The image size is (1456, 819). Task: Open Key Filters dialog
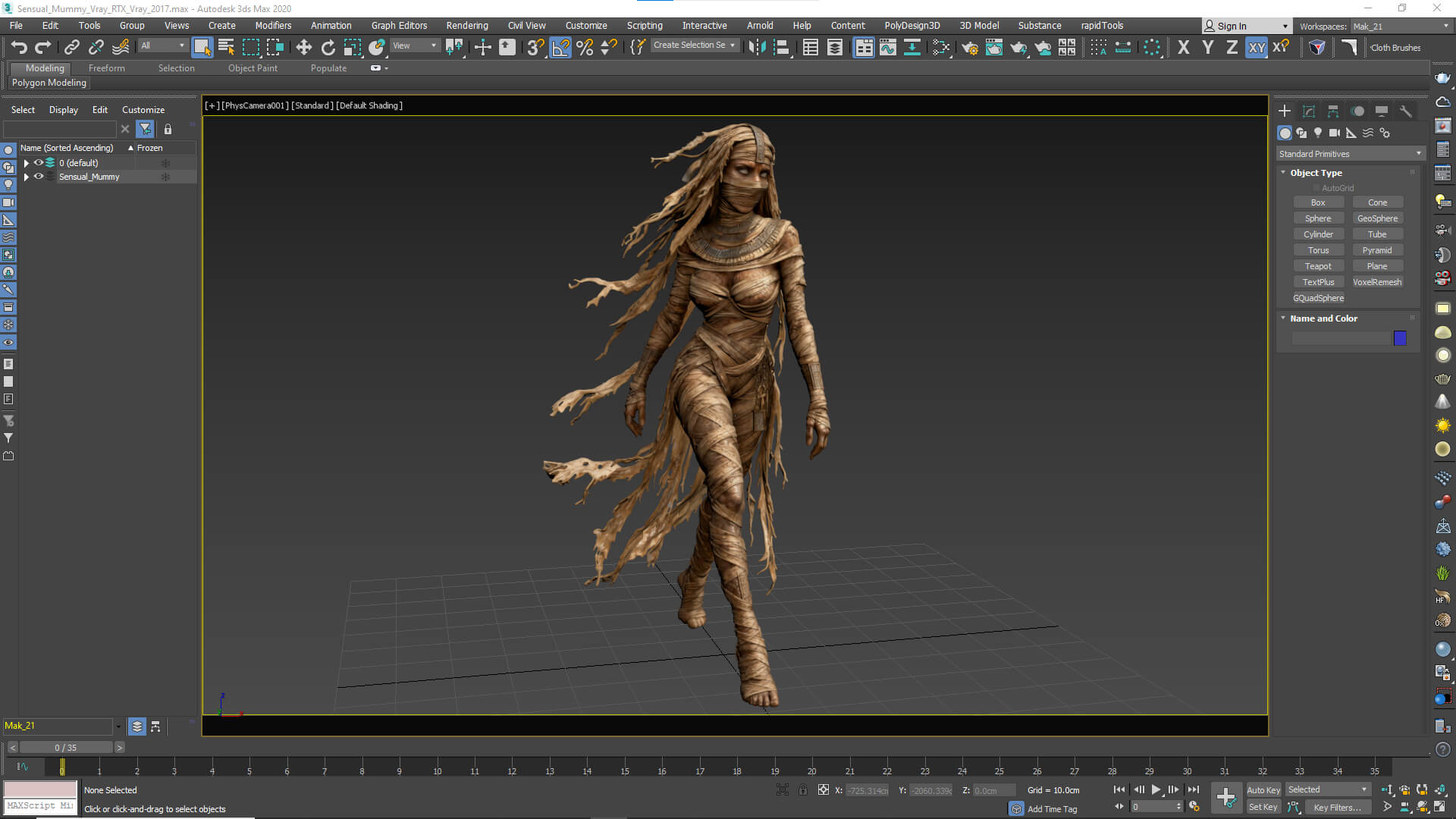1338,808
